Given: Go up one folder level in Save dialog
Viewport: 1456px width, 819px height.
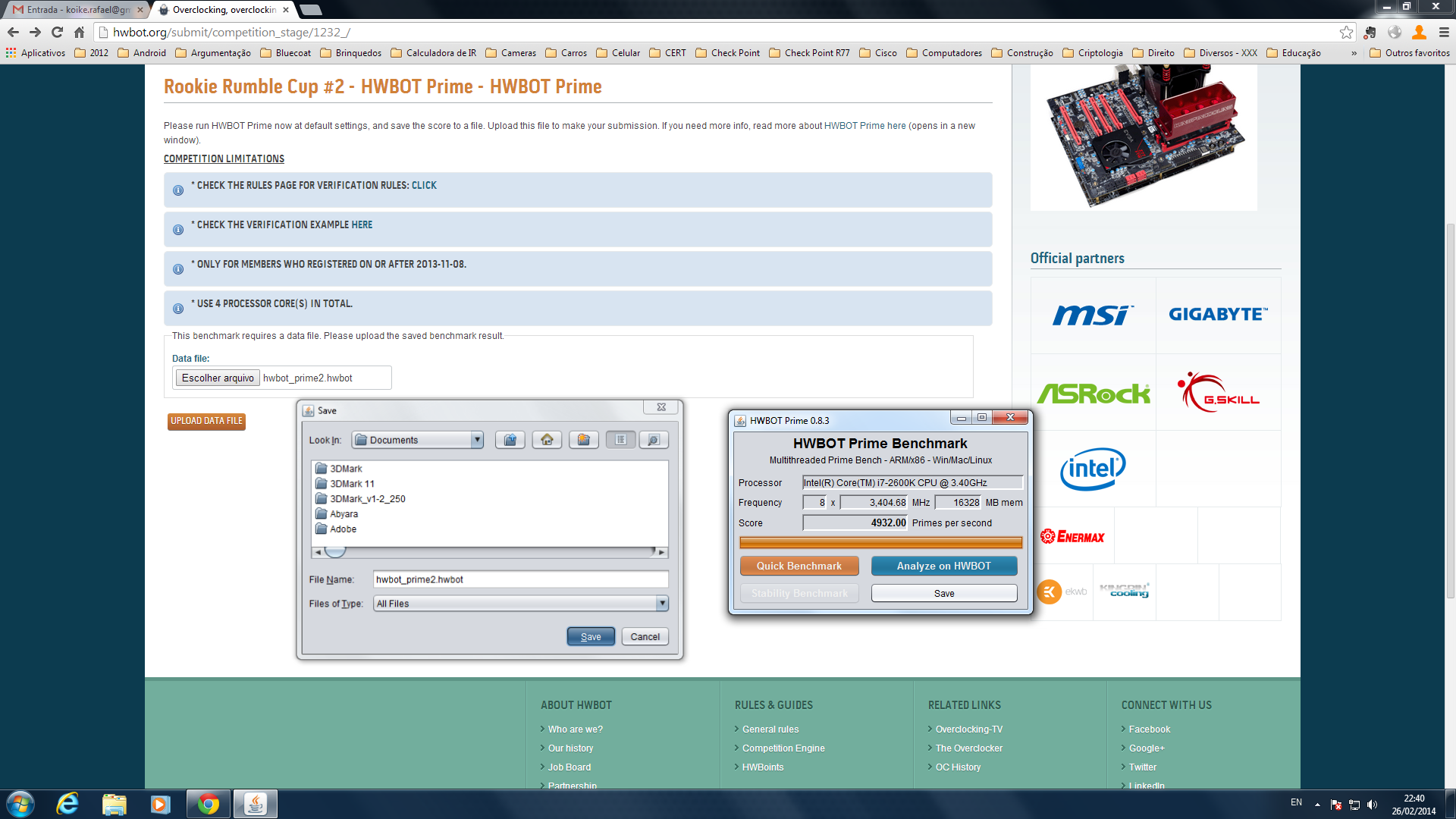Looking at the screenshot, I should click(x=510, y=440).
